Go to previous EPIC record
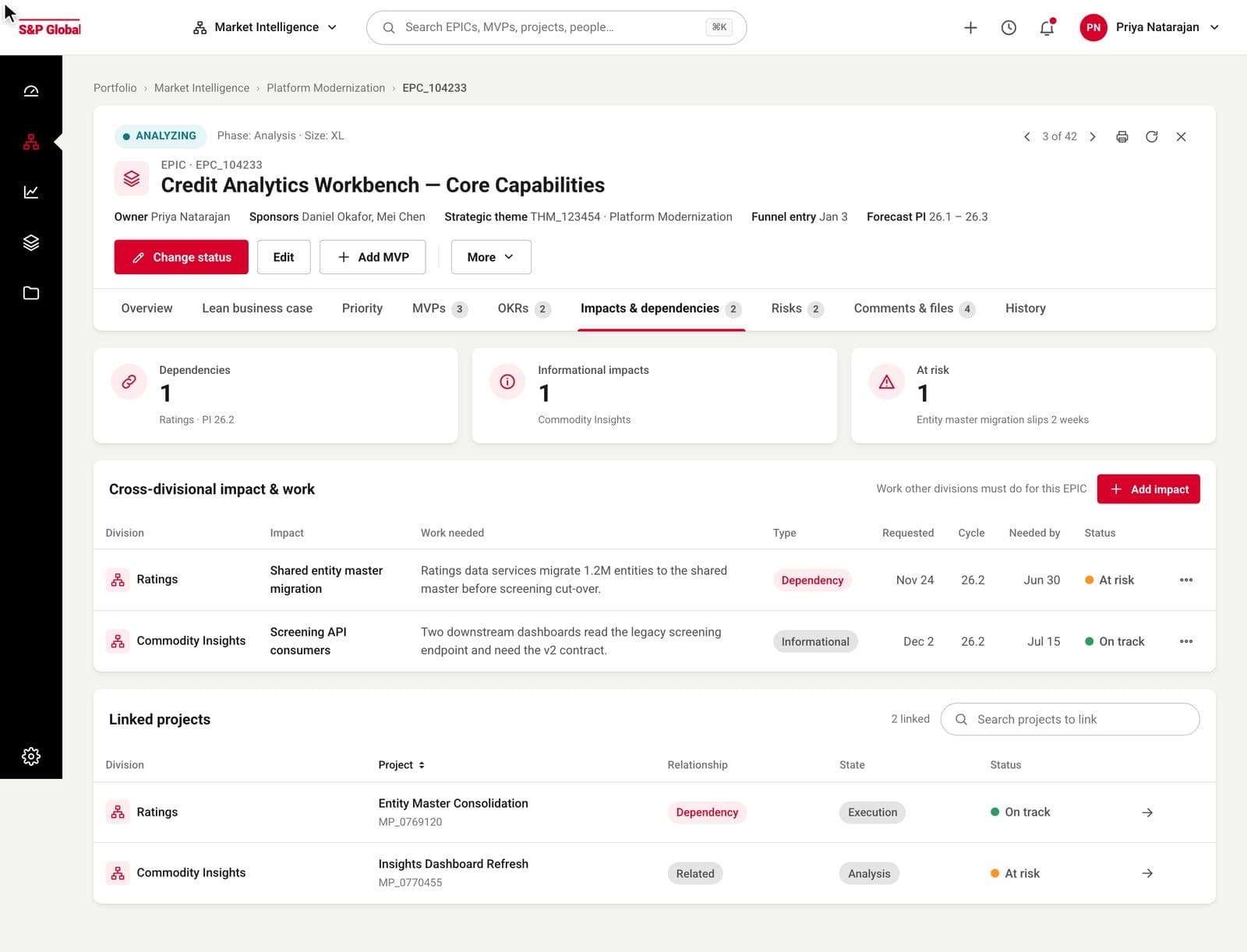This screenshot has width=1247, height=952. (1026, 136)
